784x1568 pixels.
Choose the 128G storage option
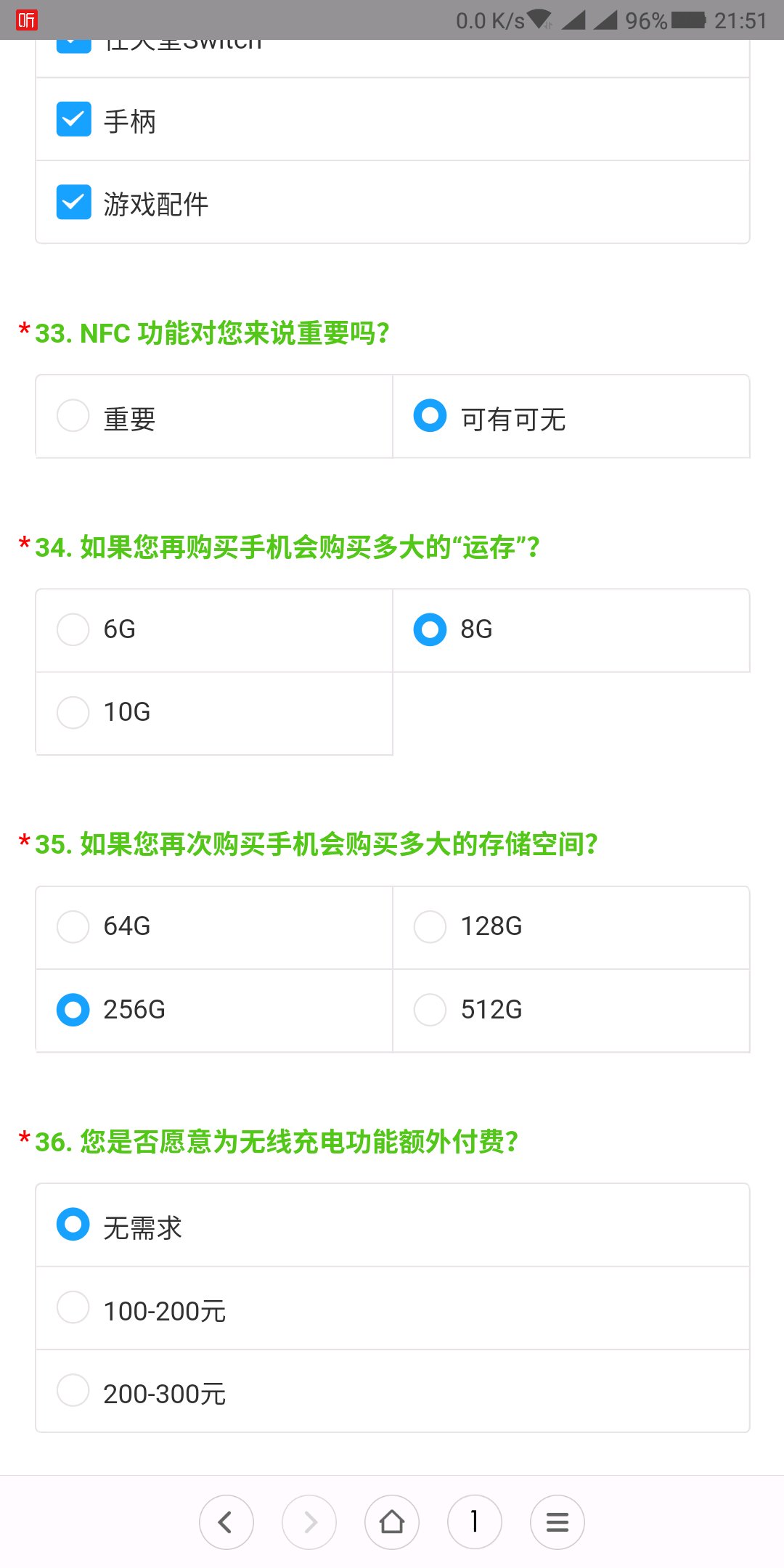point(430,927)
